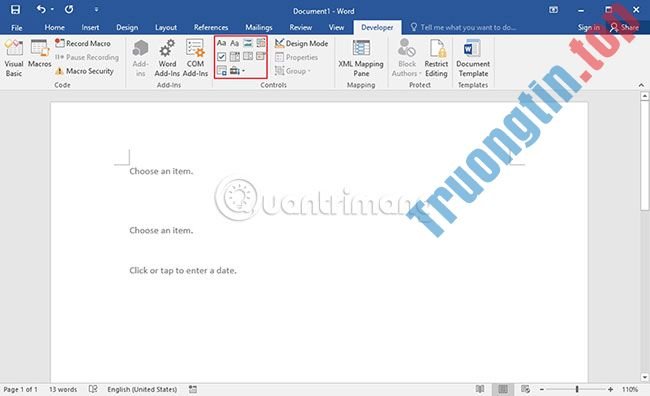Open Document Template dialog
The width and height of the screenshot is (650, 396).
473,58
